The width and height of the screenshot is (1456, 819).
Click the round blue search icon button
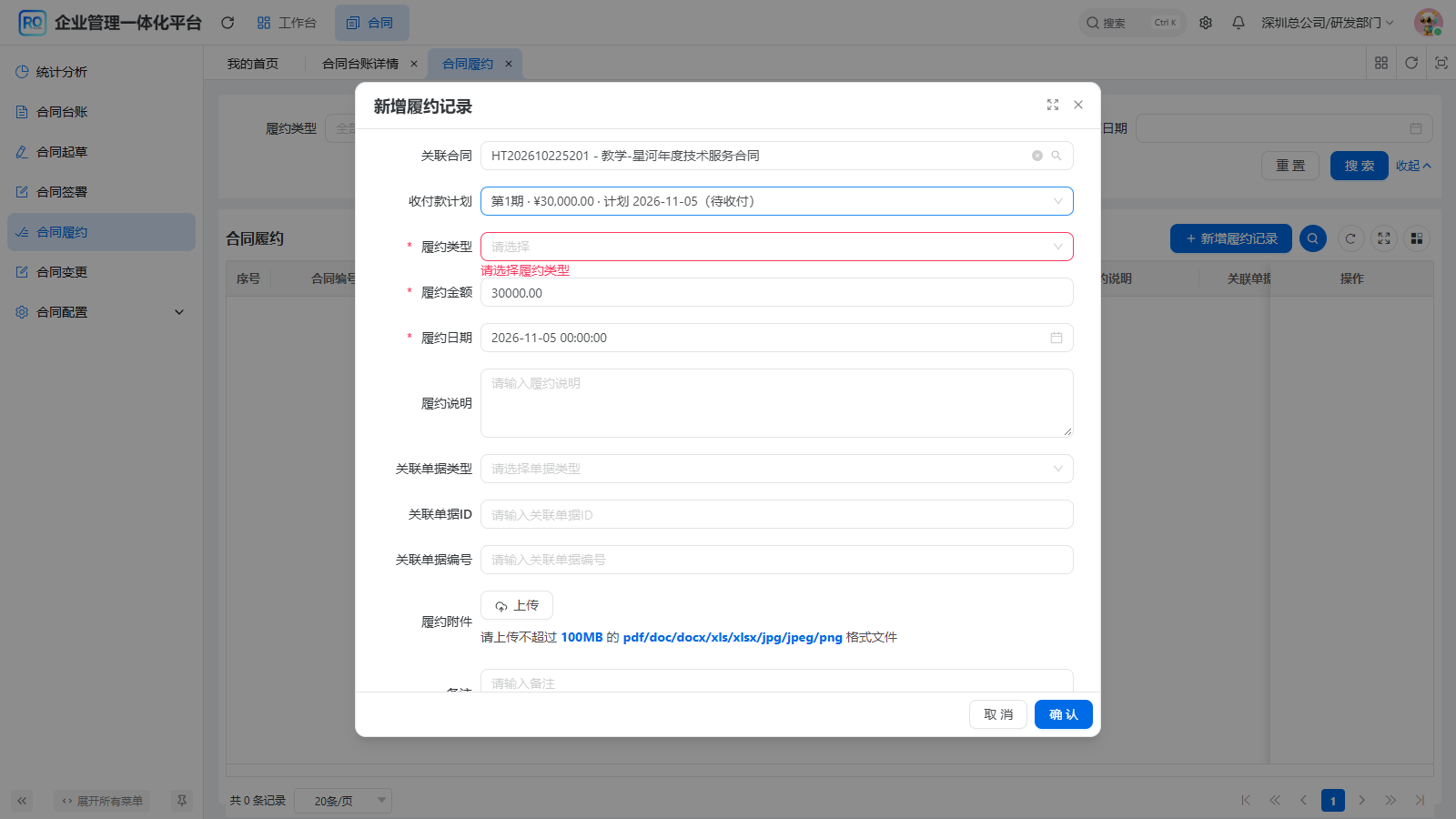(x=1312, y=238)
